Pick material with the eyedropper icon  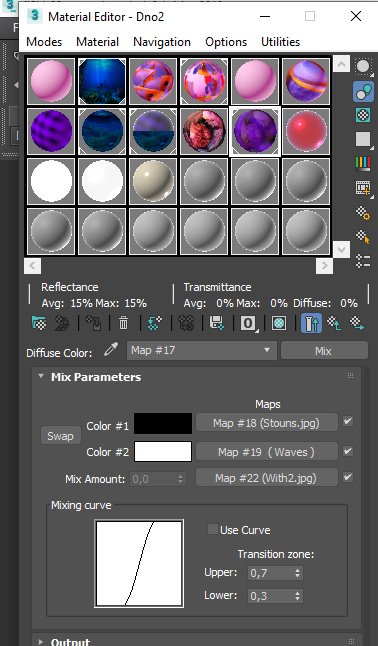pos(110,350)
